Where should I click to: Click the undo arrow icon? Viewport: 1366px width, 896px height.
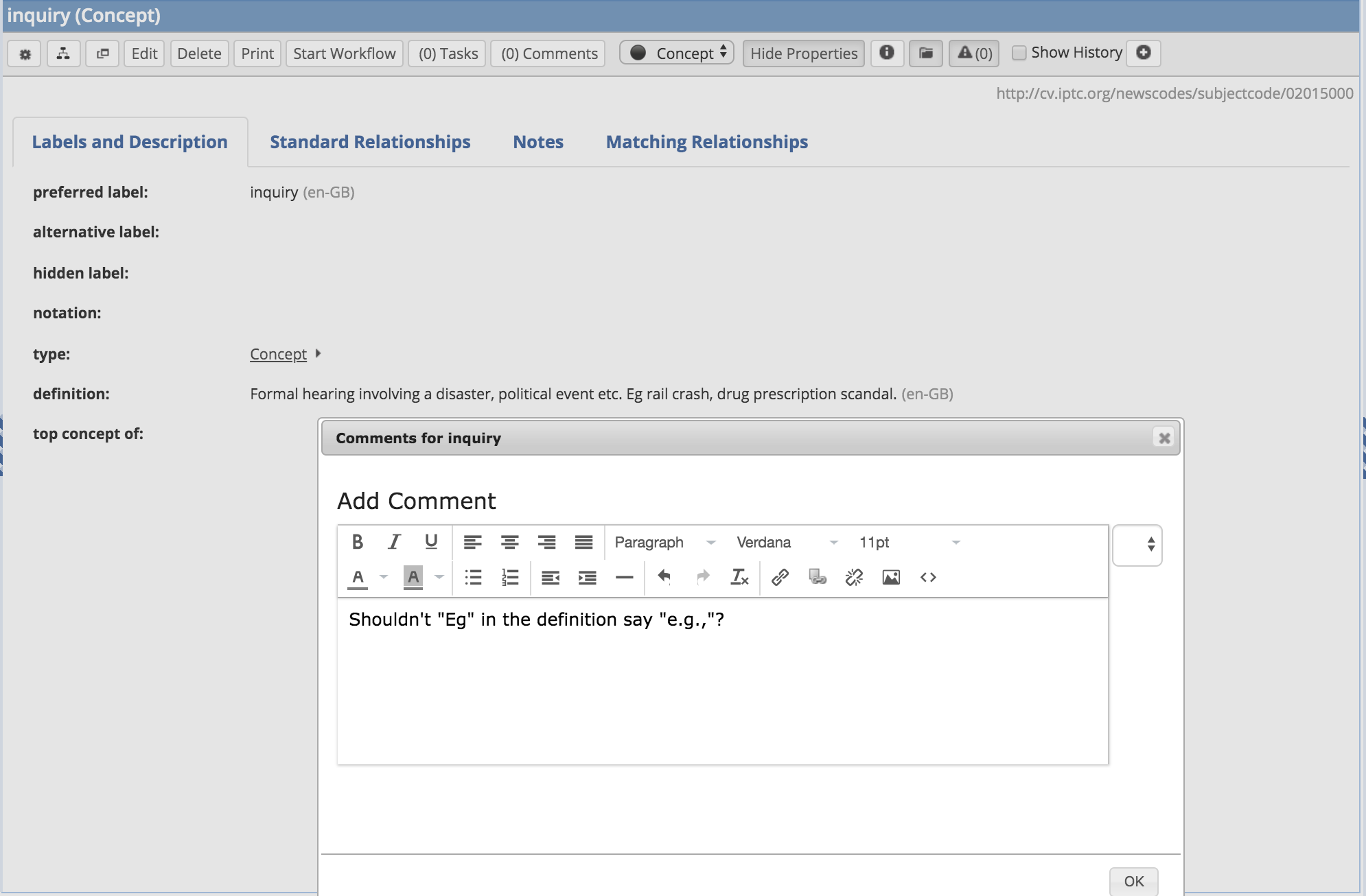coord(664,577)
